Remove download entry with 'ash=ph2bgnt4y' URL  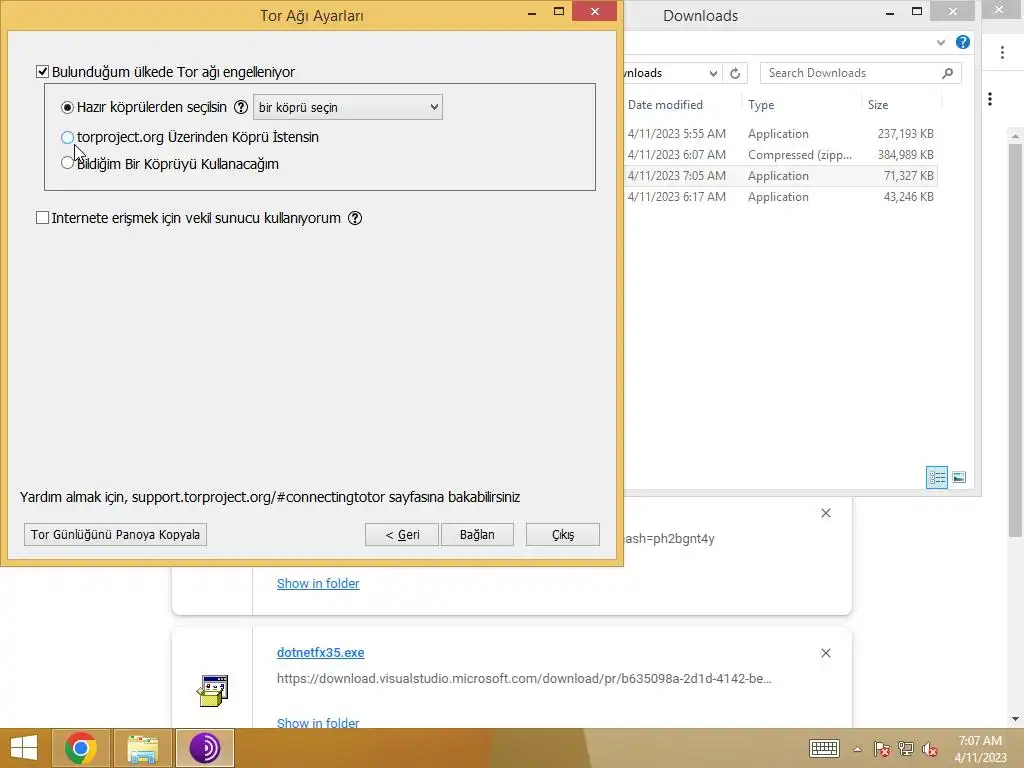click(825, 513)
